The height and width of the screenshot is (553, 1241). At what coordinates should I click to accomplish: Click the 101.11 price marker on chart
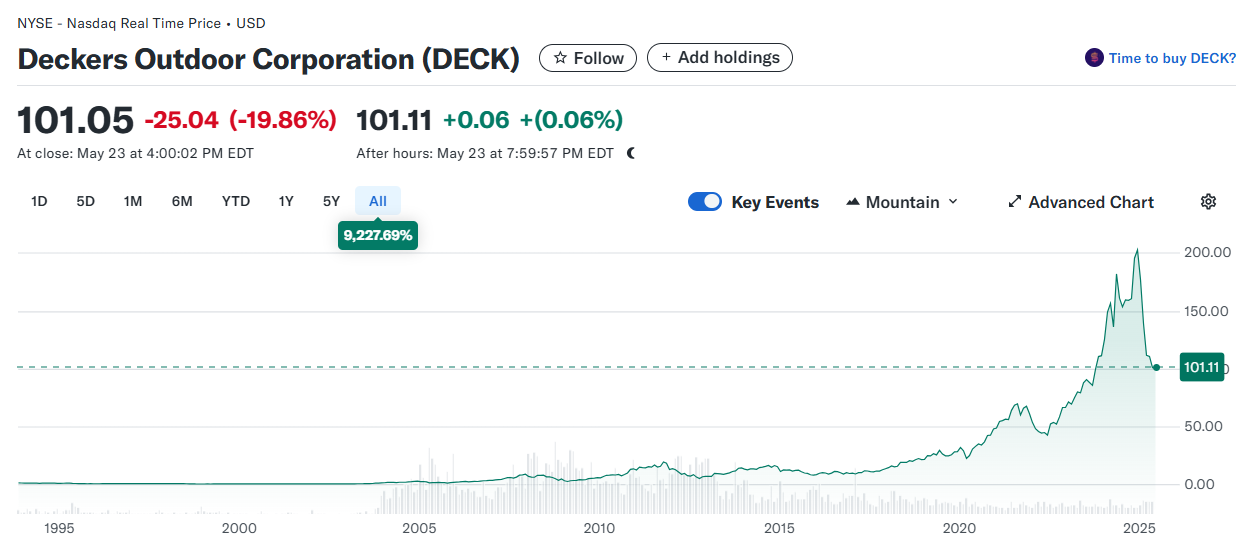pos(1202,368)
